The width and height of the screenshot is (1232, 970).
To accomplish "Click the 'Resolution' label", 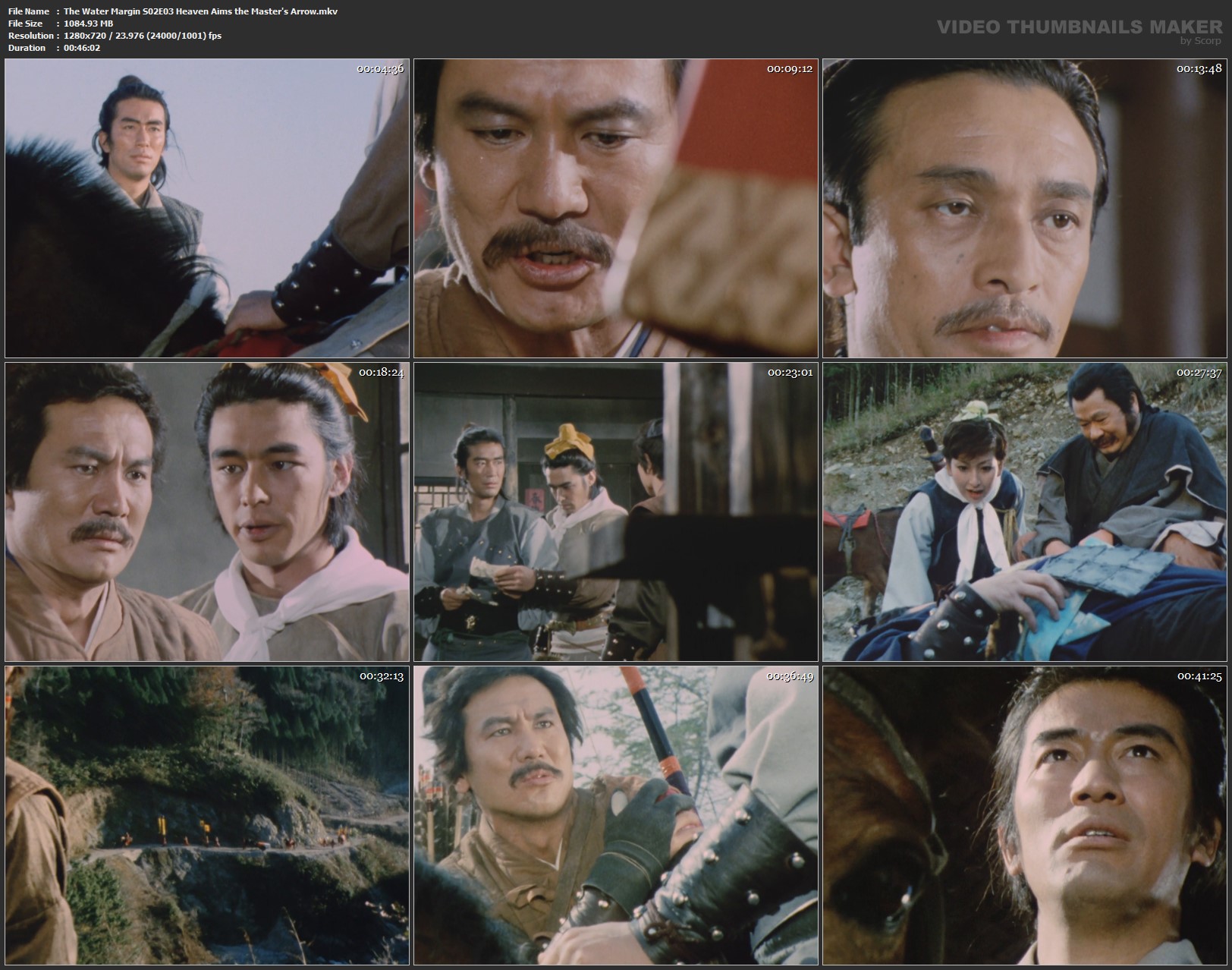I will click(30, 36).
